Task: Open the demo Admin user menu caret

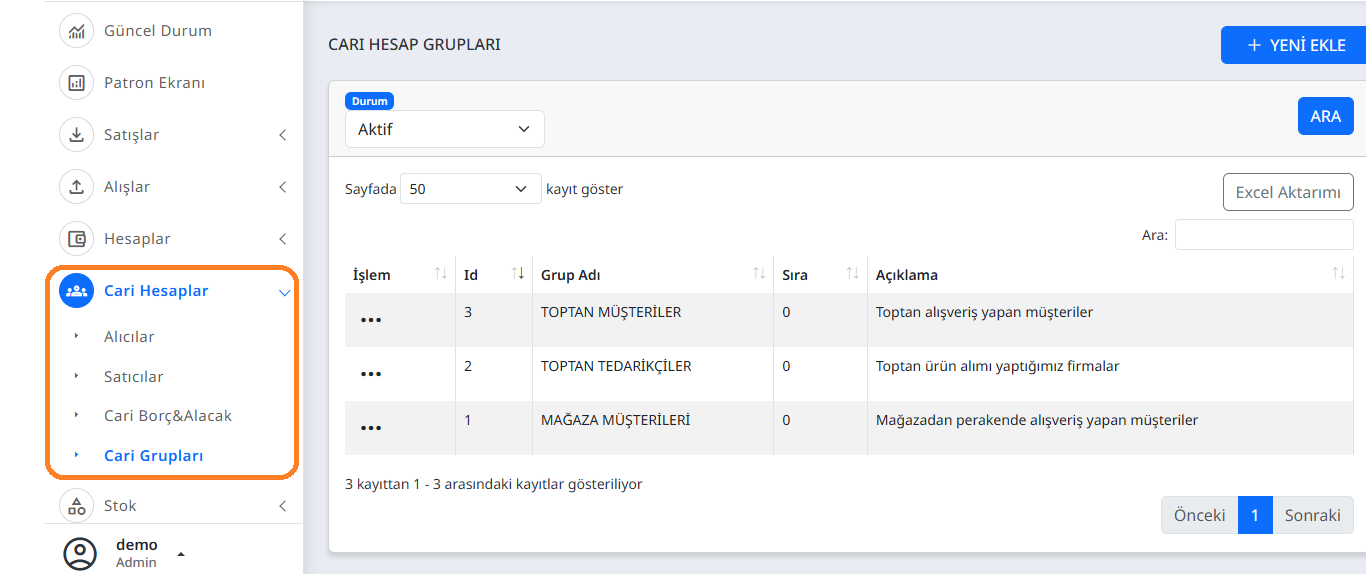Action: coord(181,553)
